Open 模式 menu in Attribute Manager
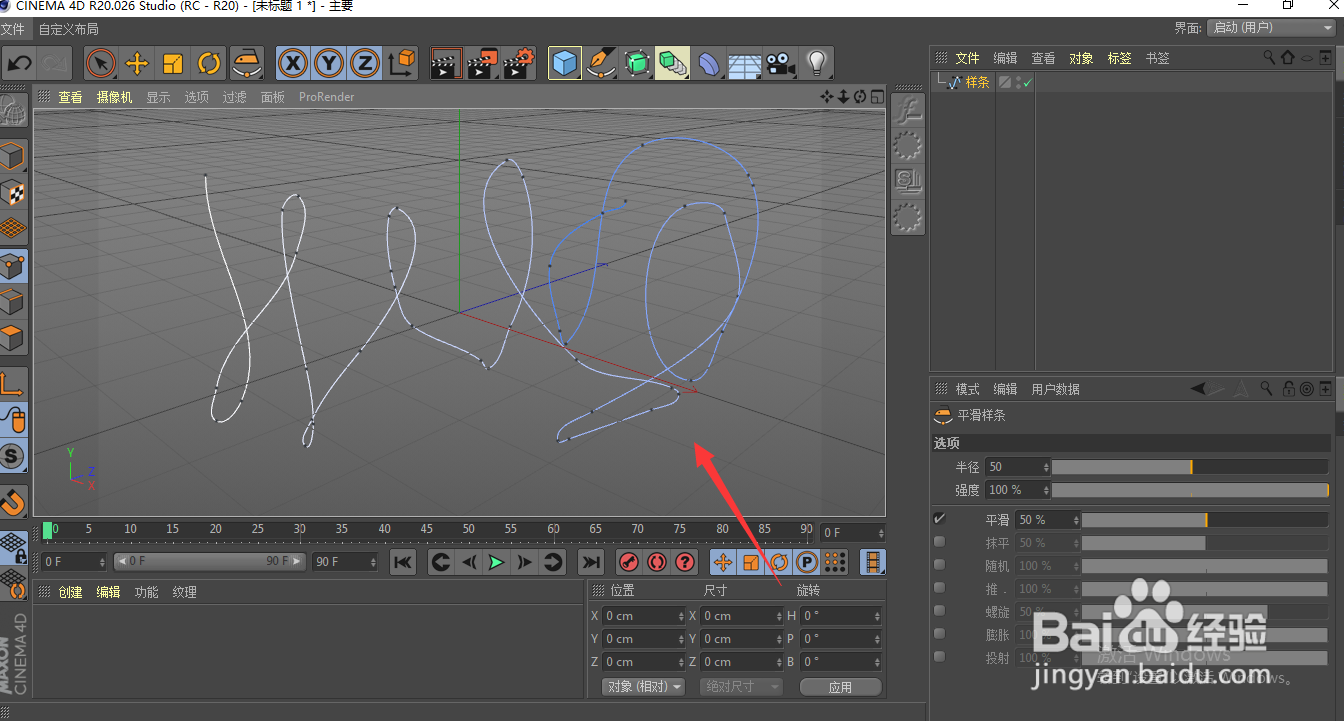 click(967, 389)
